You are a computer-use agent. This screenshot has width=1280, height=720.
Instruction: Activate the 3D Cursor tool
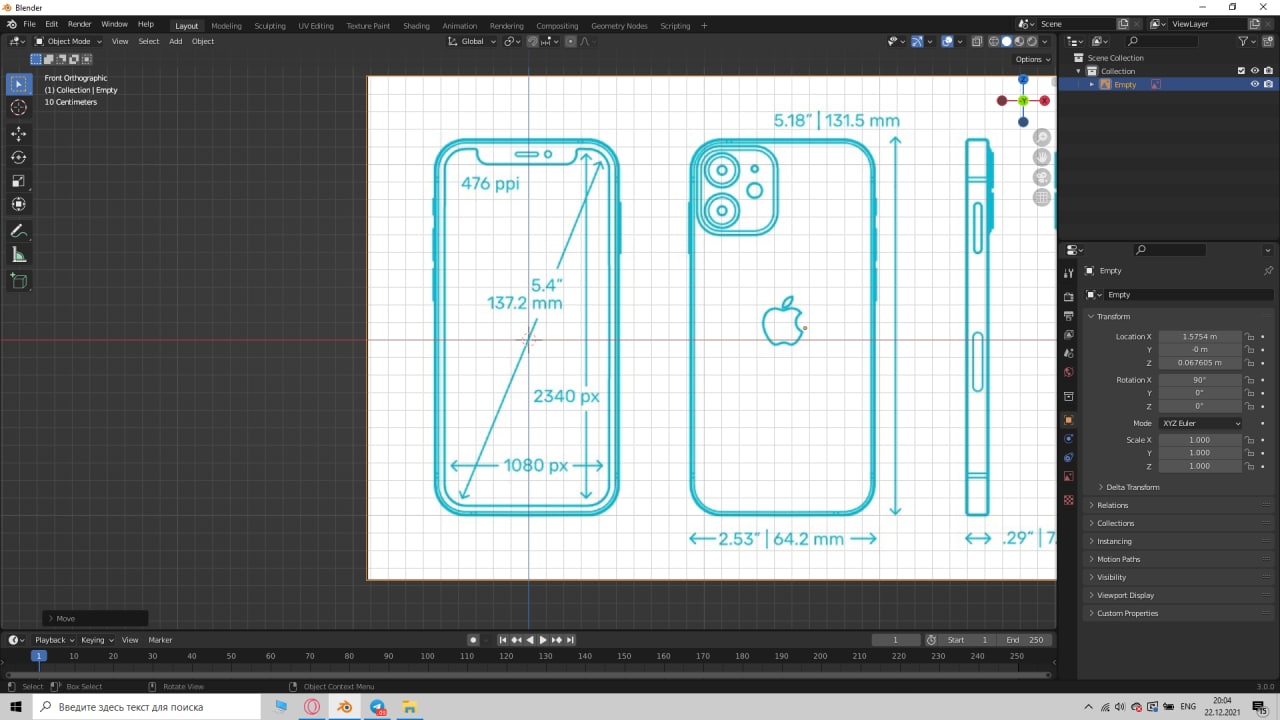pyautogui.click(x=19, y=108)
